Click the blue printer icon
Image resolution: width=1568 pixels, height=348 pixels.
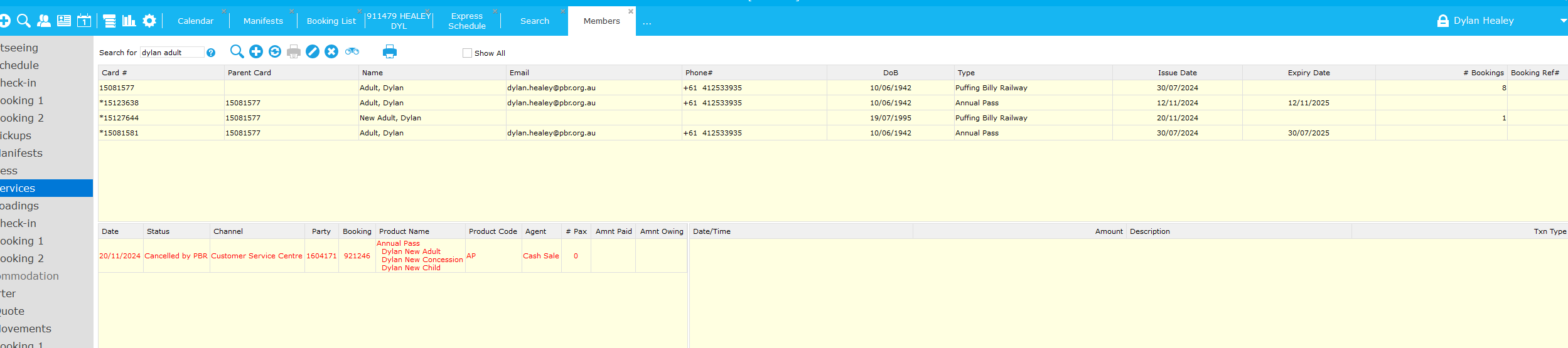(390, 51)
